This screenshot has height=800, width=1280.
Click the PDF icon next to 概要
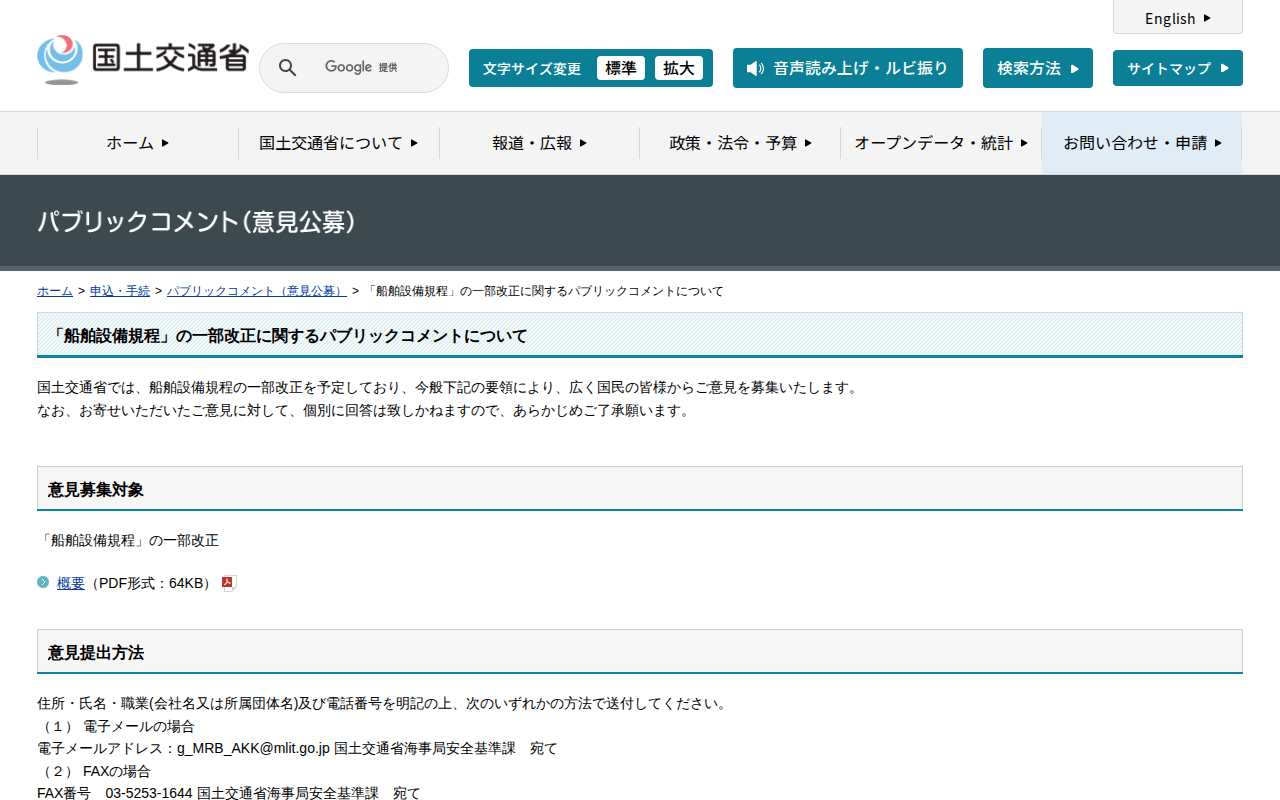[x=229, y=584]
